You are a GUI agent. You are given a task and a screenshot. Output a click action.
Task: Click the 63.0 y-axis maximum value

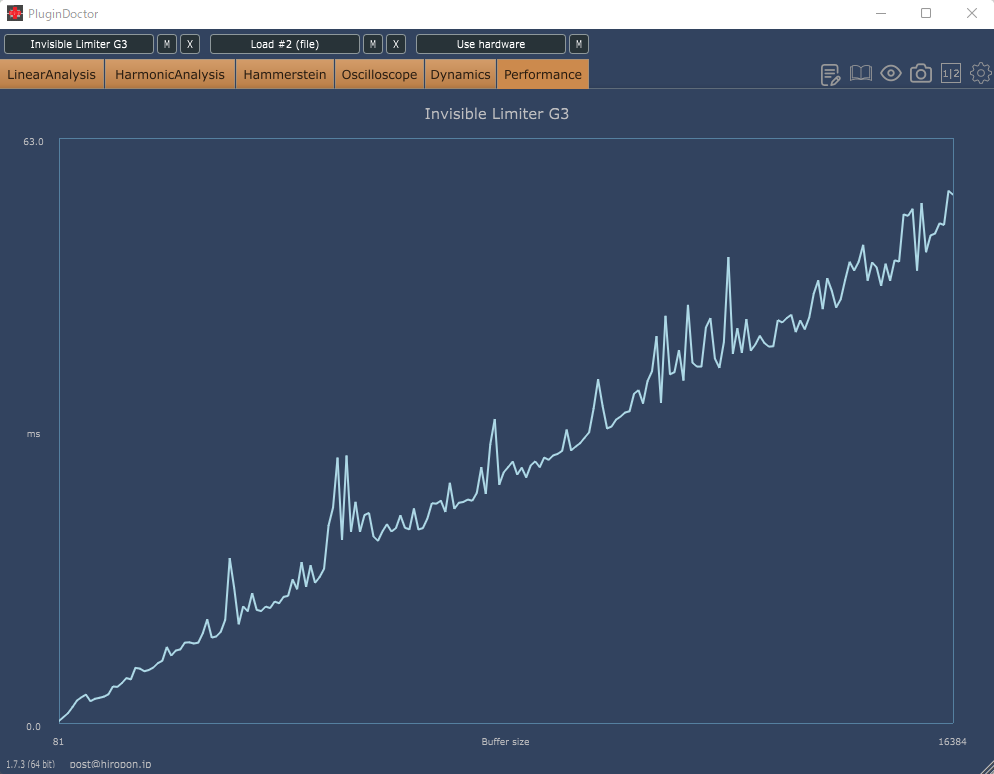point(34,141)
